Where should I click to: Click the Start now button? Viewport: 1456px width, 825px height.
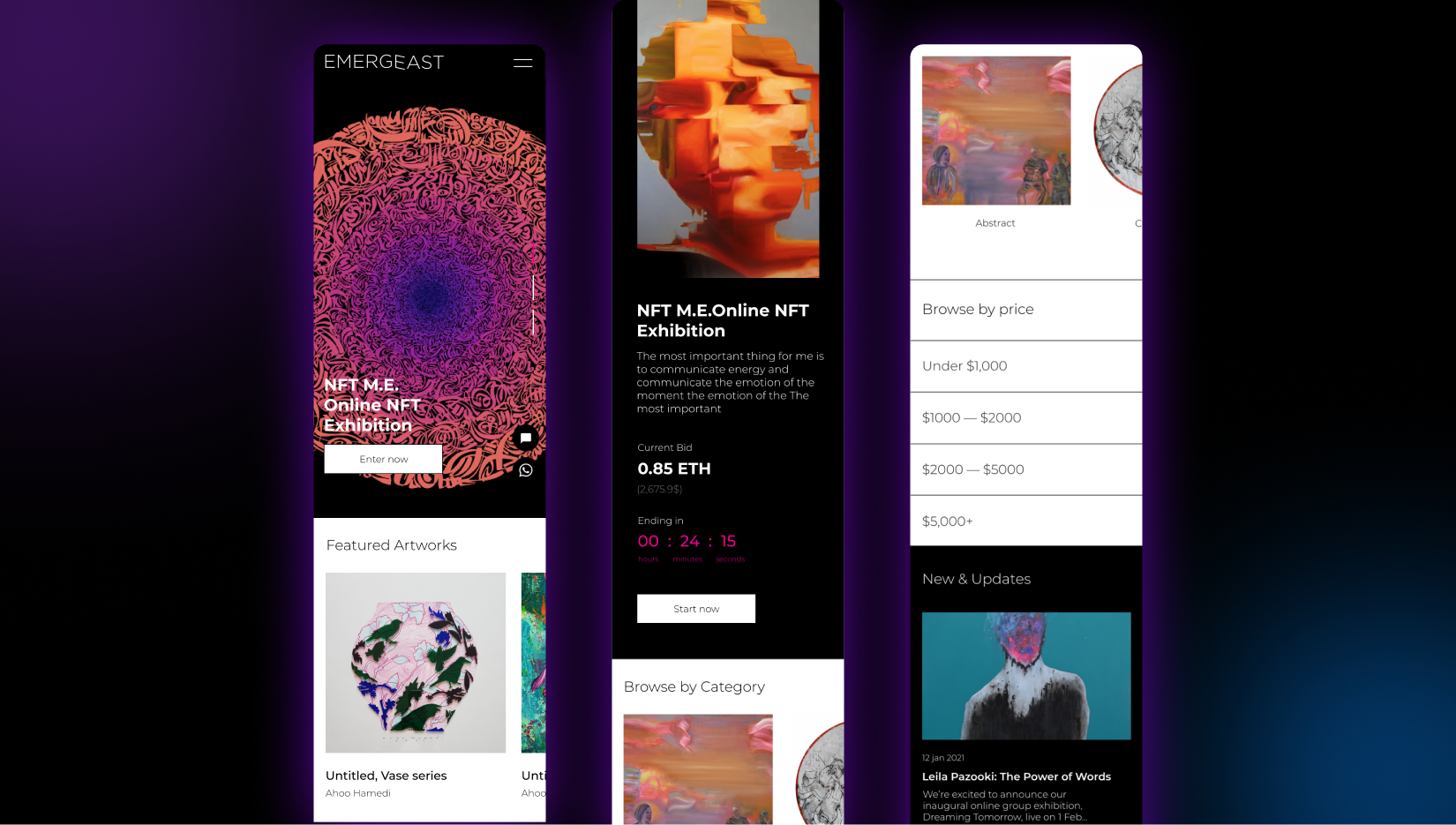(x=696, y=609)
